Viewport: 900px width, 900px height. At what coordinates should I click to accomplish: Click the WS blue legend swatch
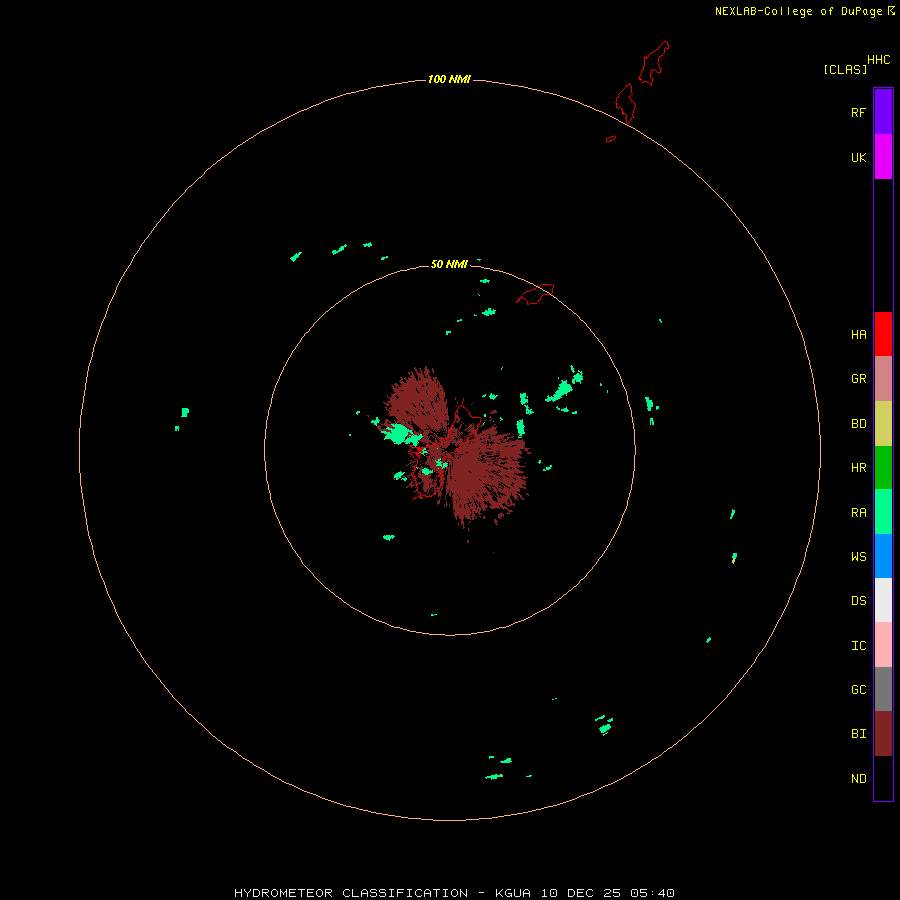(x=883, y=556)
